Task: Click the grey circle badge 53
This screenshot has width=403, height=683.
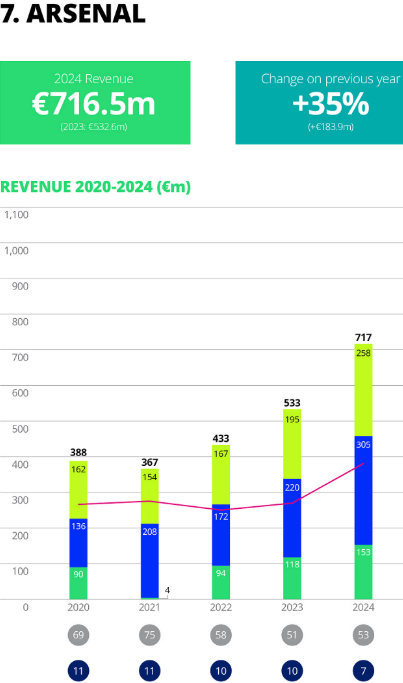Action: [x=363, y=635]
